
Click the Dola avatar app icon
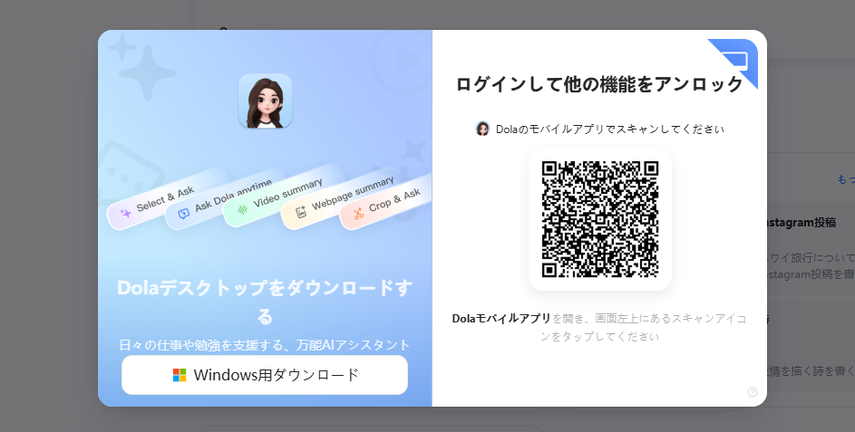(265, 101)
